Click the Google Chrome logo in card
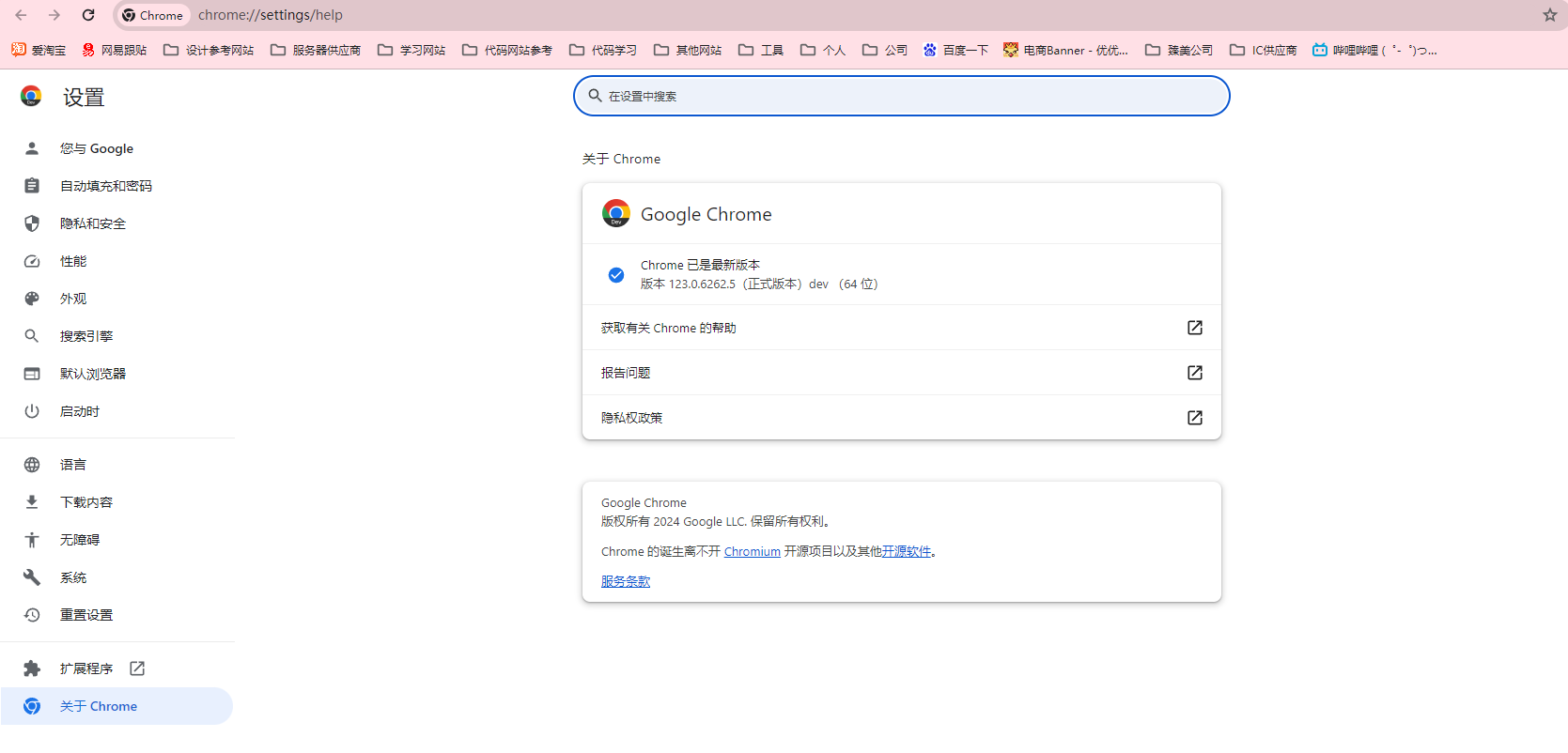1568x753 pixels. point(616,213)
